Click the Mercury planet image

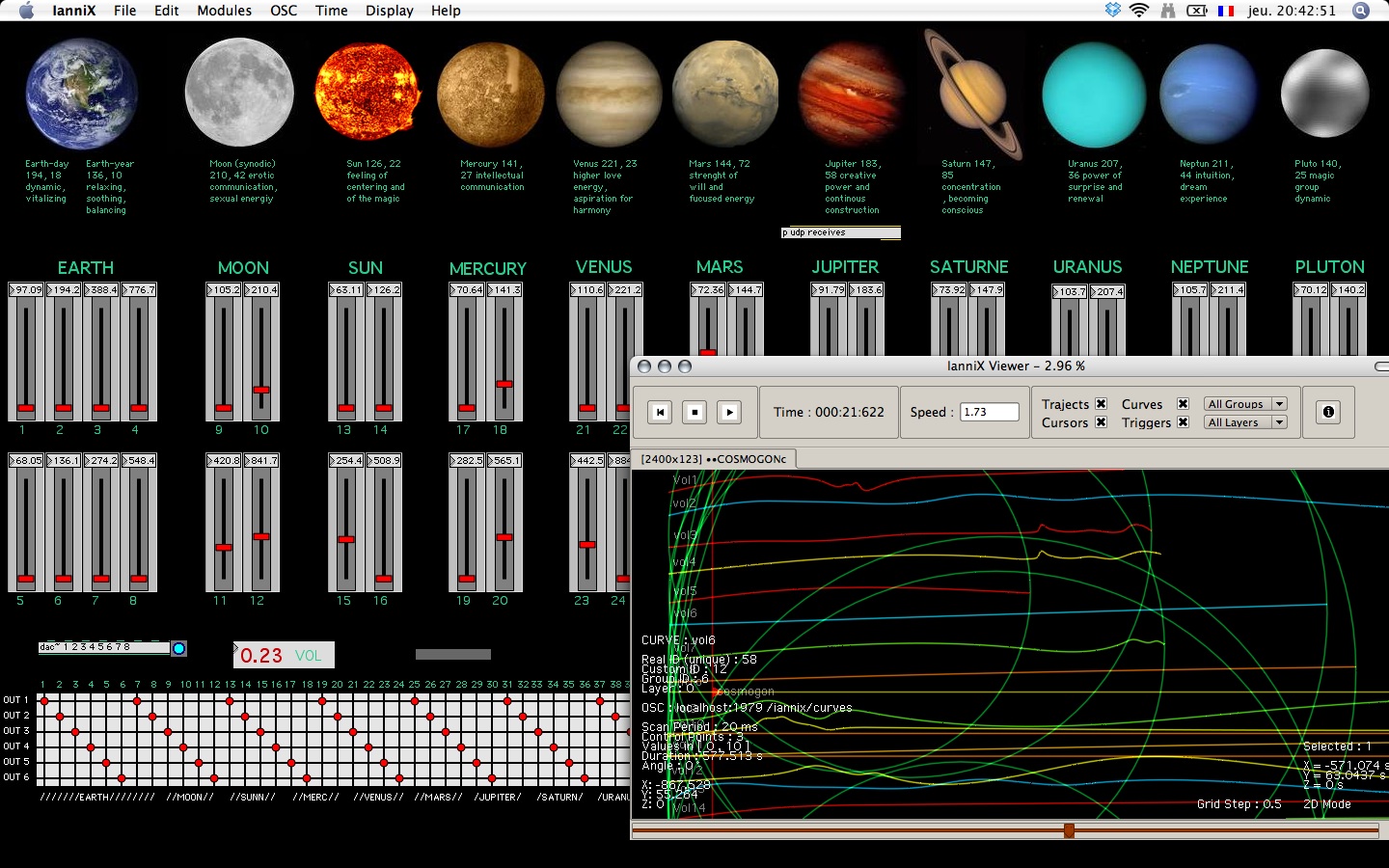(x=490, y=95)
